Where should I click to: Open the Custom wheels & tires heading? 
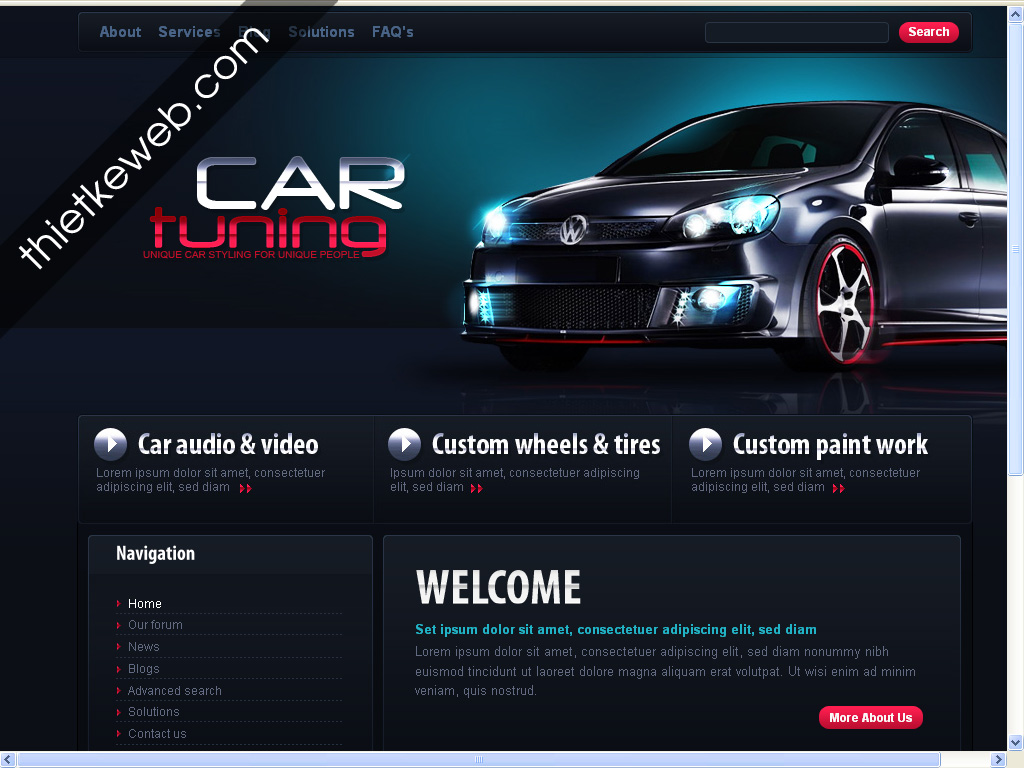click(546, 444)
